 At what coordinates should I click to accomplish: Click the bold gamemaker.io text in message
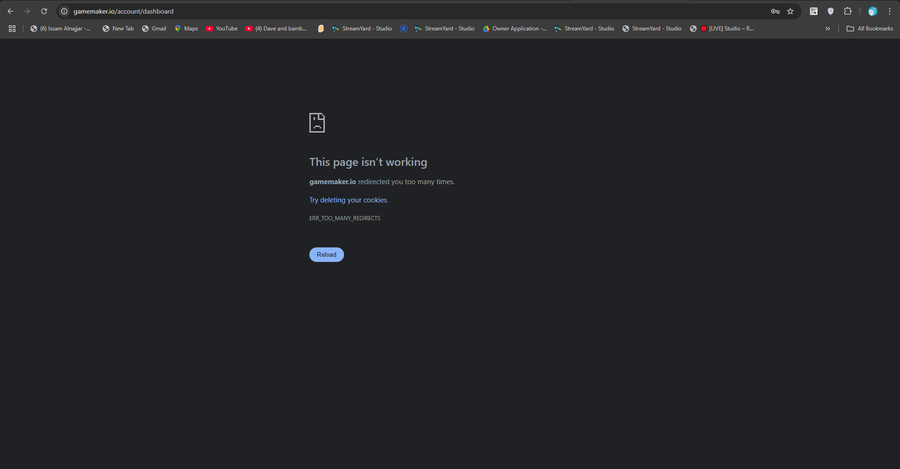tap(332, 181)
